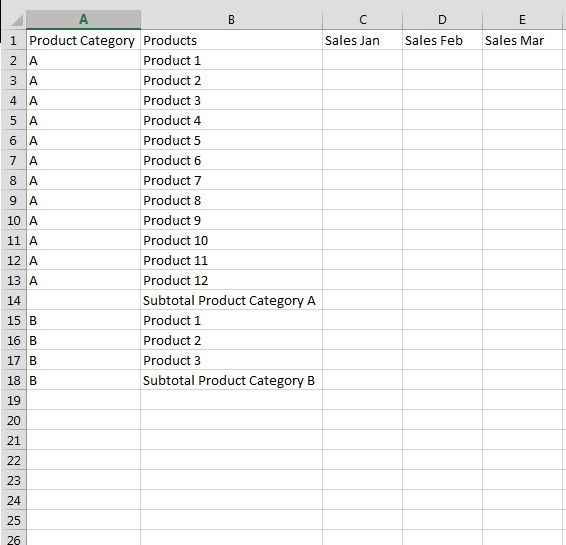Click category 'B' cell in row 18
Viewport: 566px width, 545px height.
pos(83,380)
